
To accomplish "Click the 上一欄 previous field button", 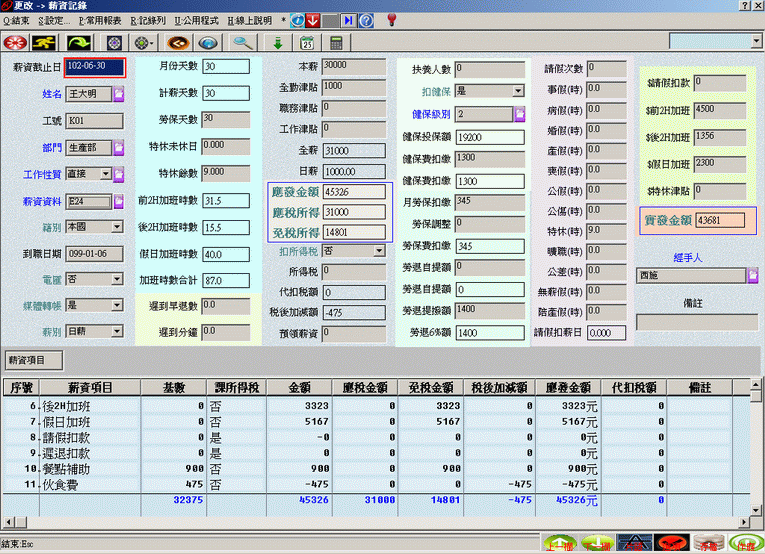I will click(560, 543).
